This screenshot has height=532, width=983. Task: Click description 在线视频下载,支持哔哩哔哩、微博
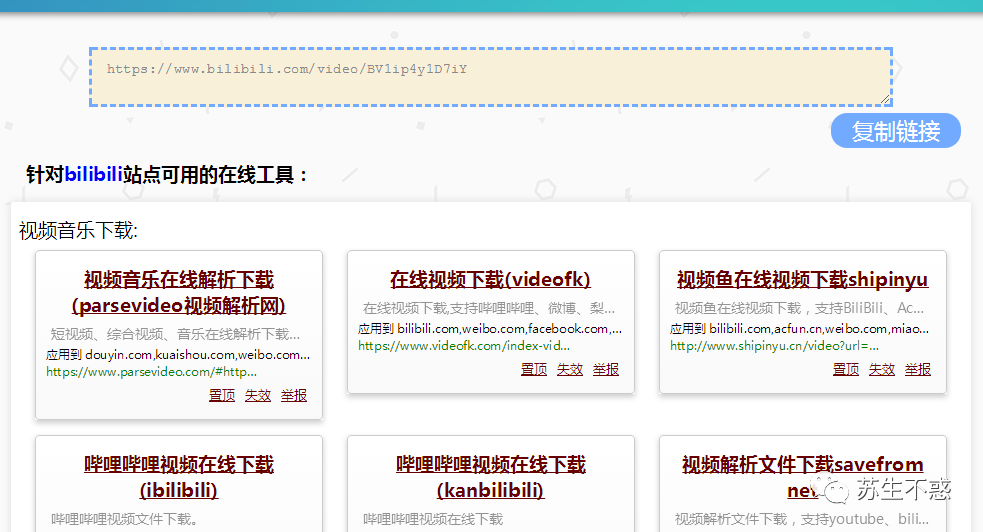489,308
